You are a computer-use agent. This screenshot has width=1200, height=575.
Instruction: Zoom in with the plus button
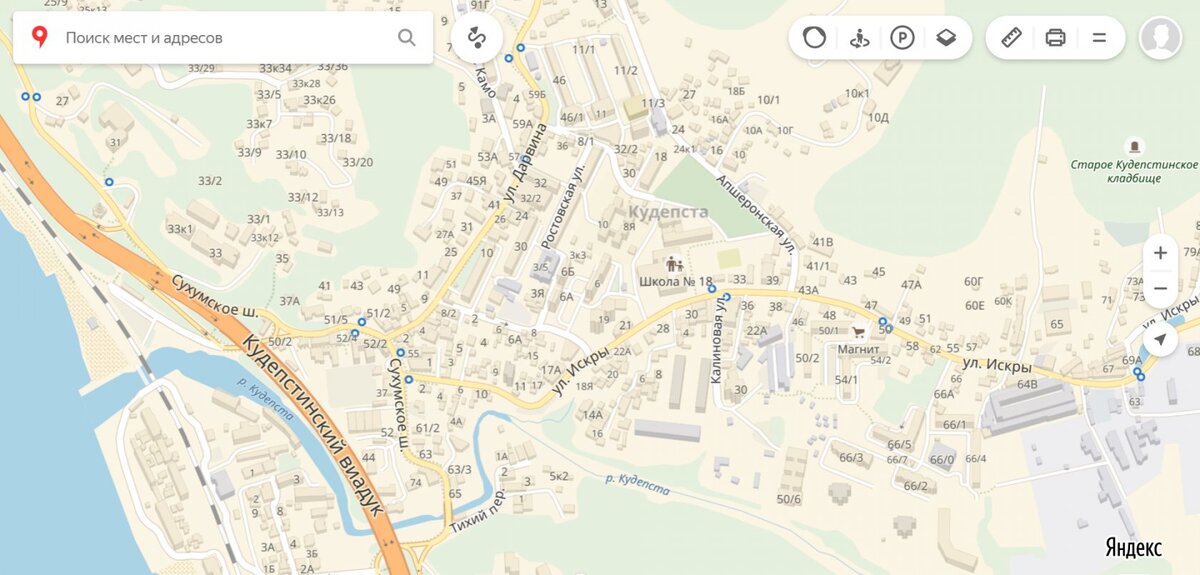pyautogui.click(x=1160, y=253)
